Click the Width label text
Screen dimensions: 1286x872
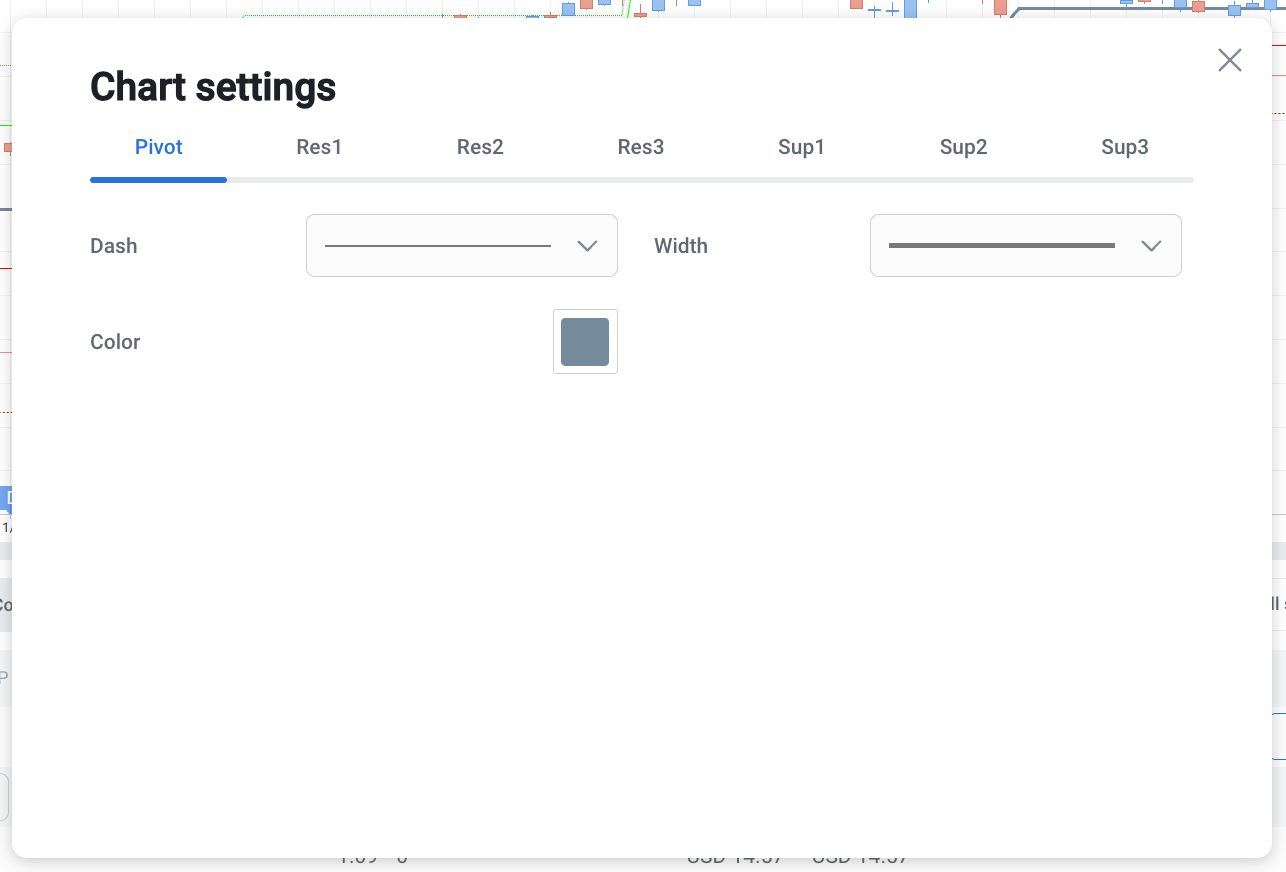pyautogui.click(x=680, y=246)
